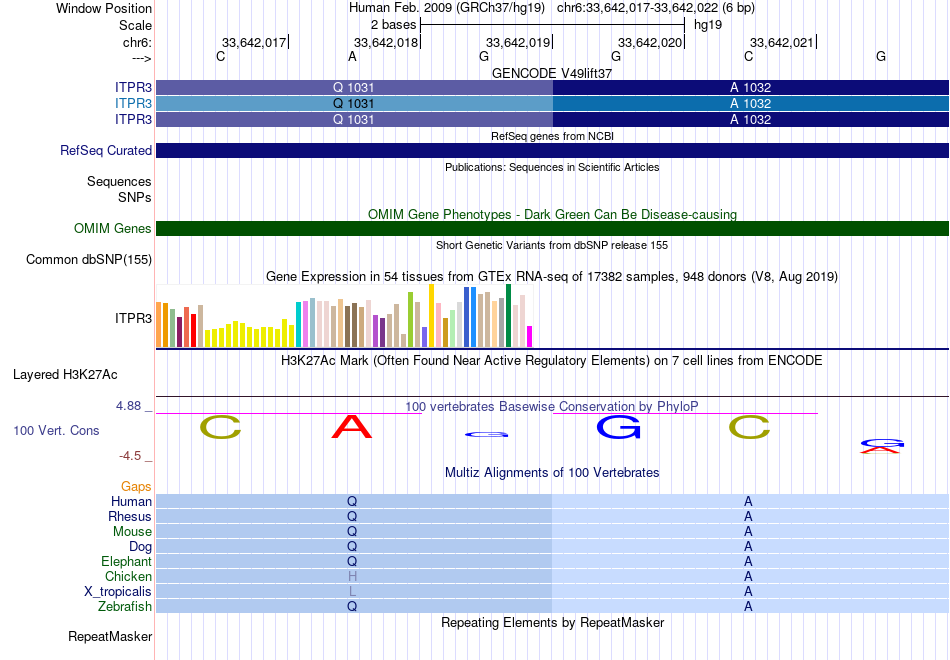Screen dimensions: 950x660
Task: Click the first olive C conservation letter
Action: [x=221, y=427]
